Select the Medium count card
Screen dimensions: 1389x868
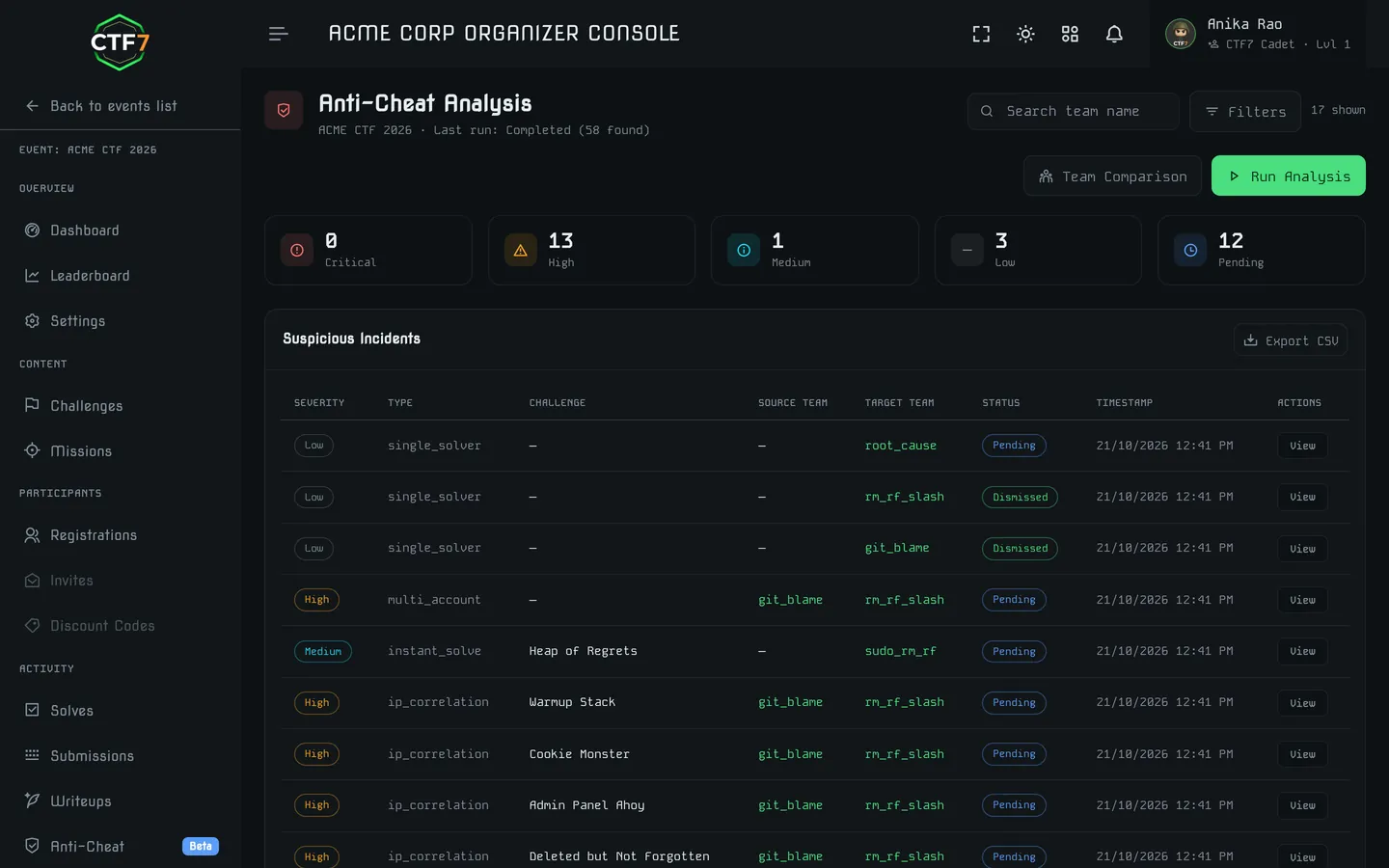coord(815,251)
